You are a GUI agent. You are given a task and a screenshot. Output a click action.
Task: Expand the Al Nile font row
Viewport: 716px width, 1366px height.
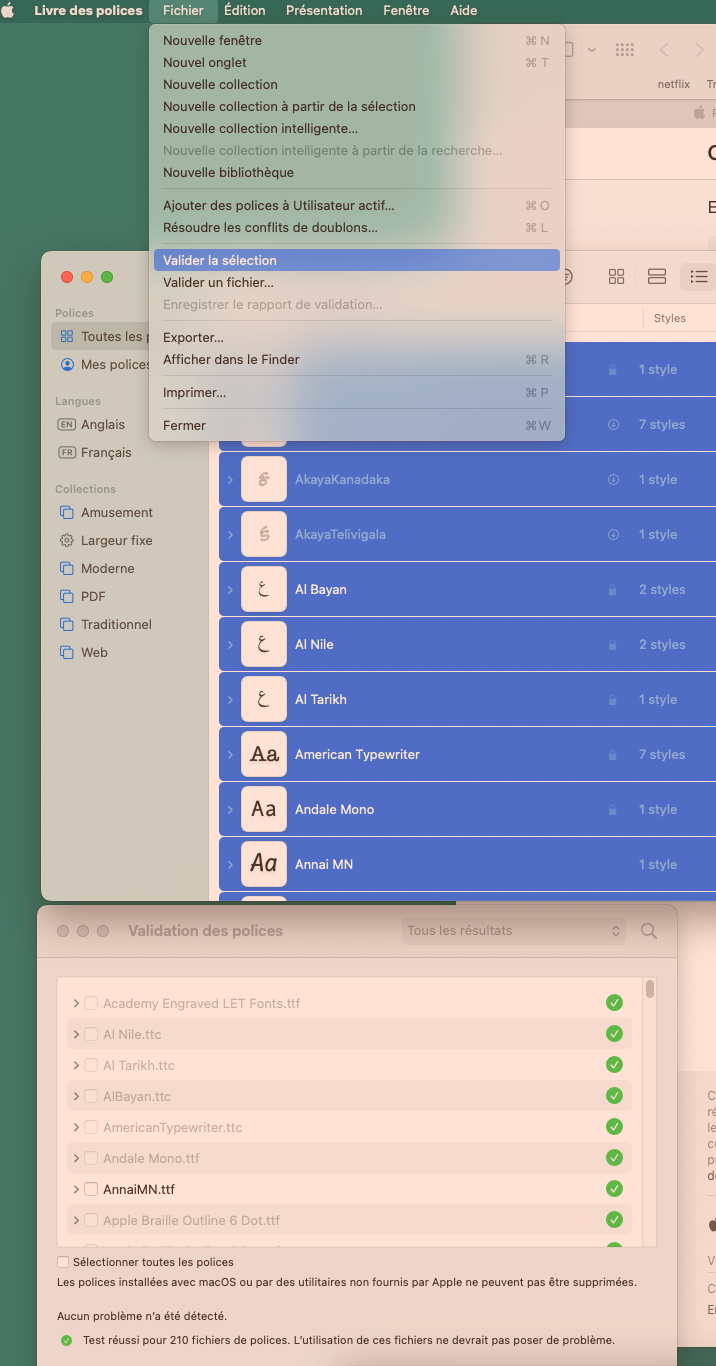point(230,645)
